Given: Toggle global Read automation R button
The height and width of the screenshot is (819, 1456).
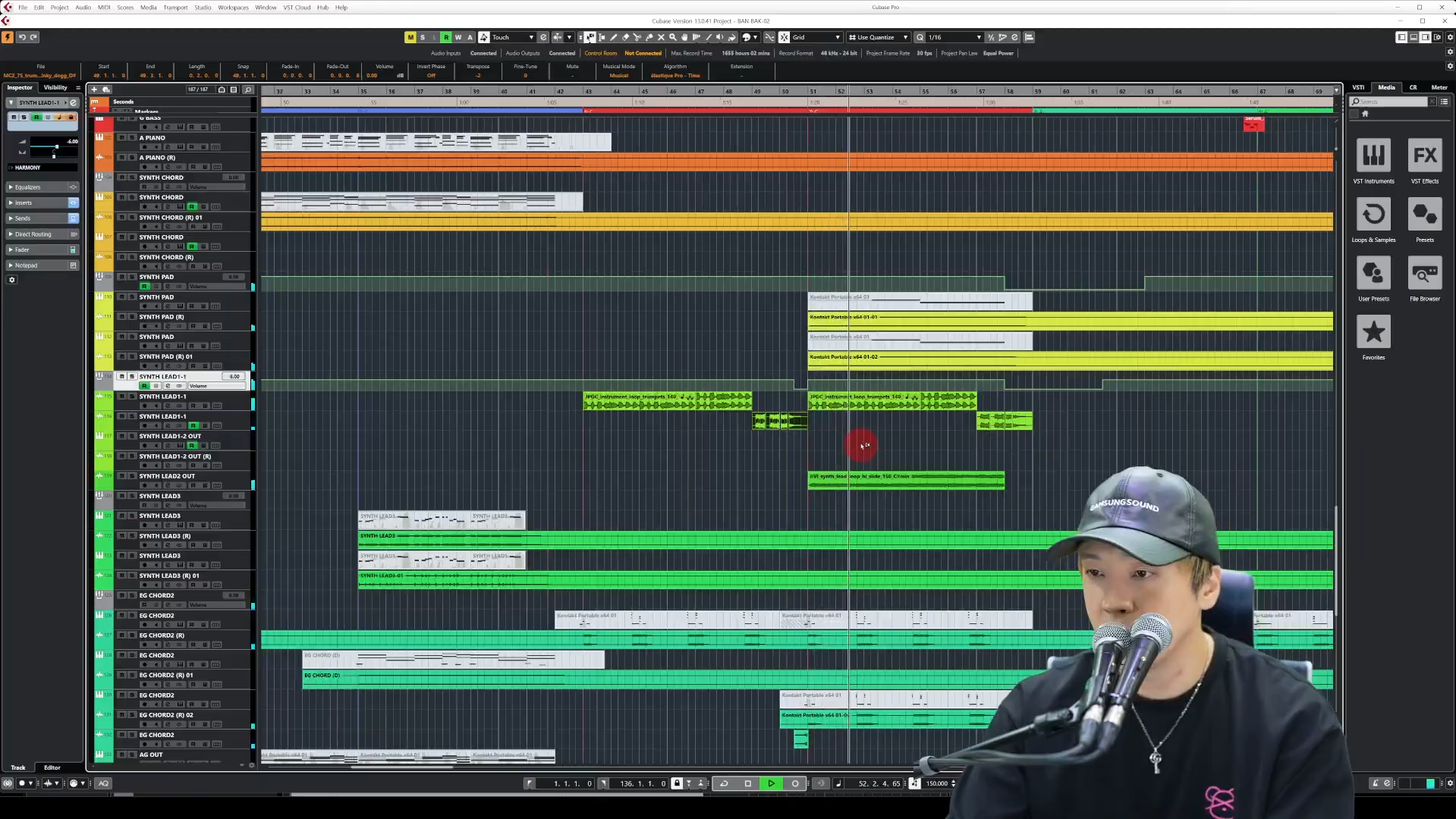Looking at the screenshot, I should pyautogui.click(x=446, y=37).
